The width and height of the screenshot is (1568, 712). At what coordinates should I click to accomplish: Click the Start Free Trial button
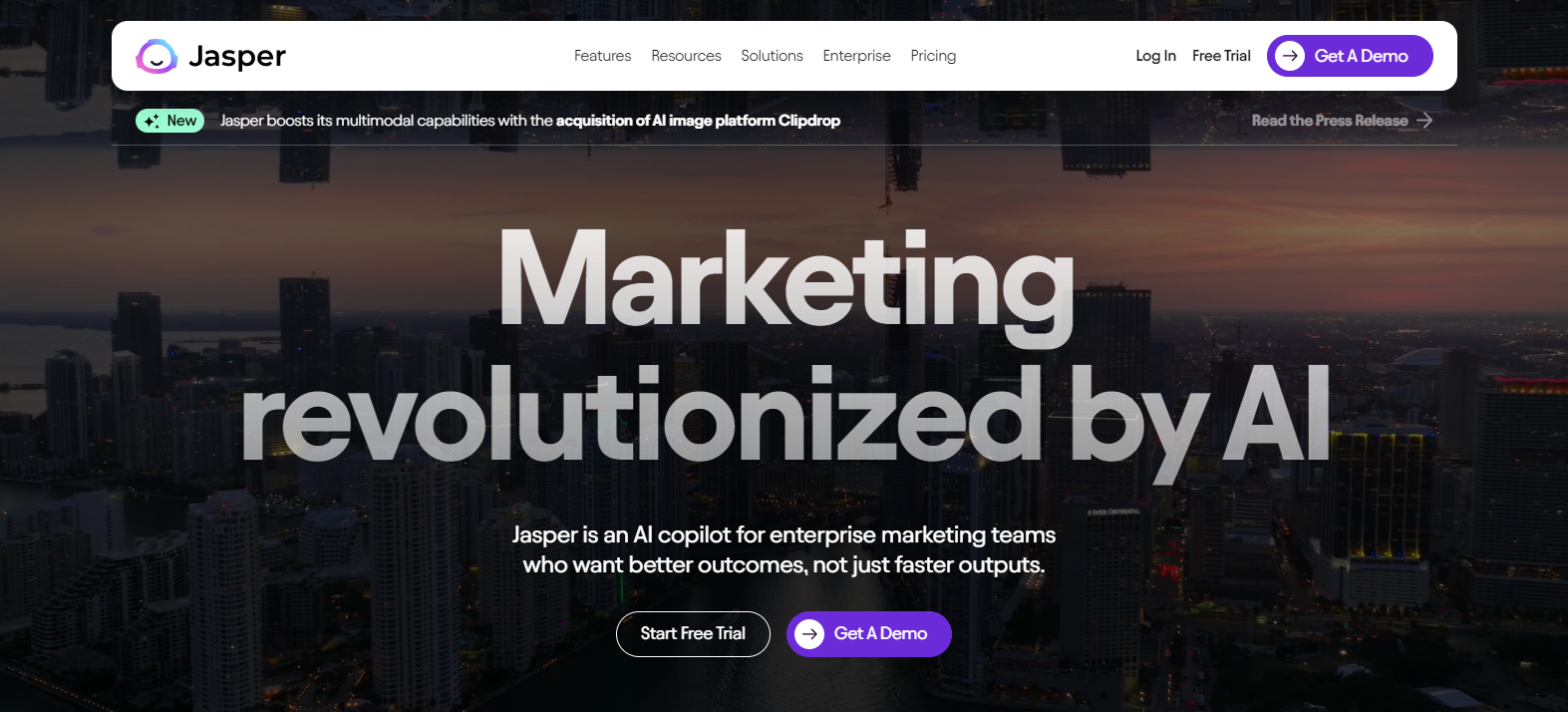pyautogui.click(x=693, y=634)
